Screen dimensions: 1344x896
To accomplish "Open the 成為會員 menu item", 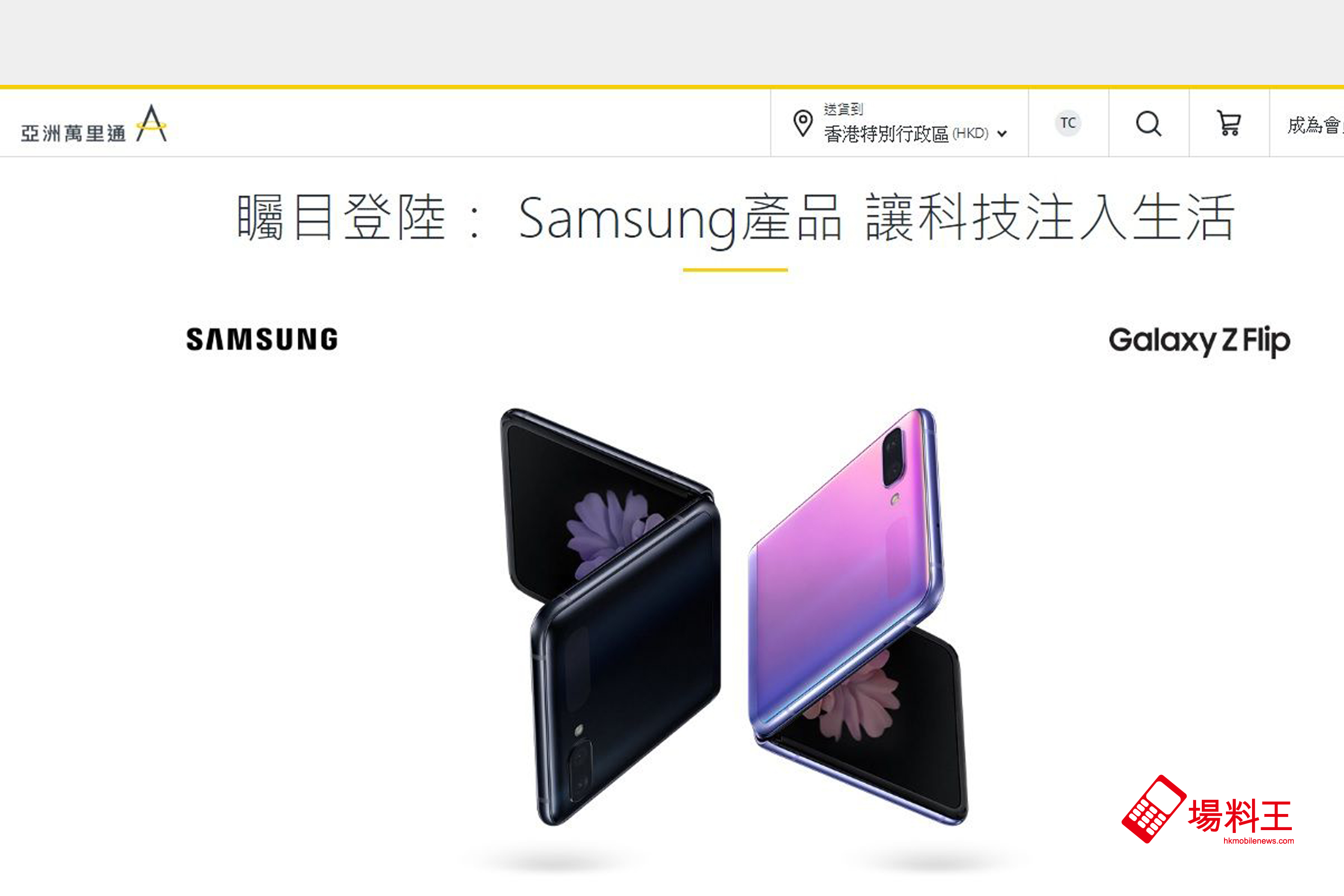I will (x=1315, y=125).
